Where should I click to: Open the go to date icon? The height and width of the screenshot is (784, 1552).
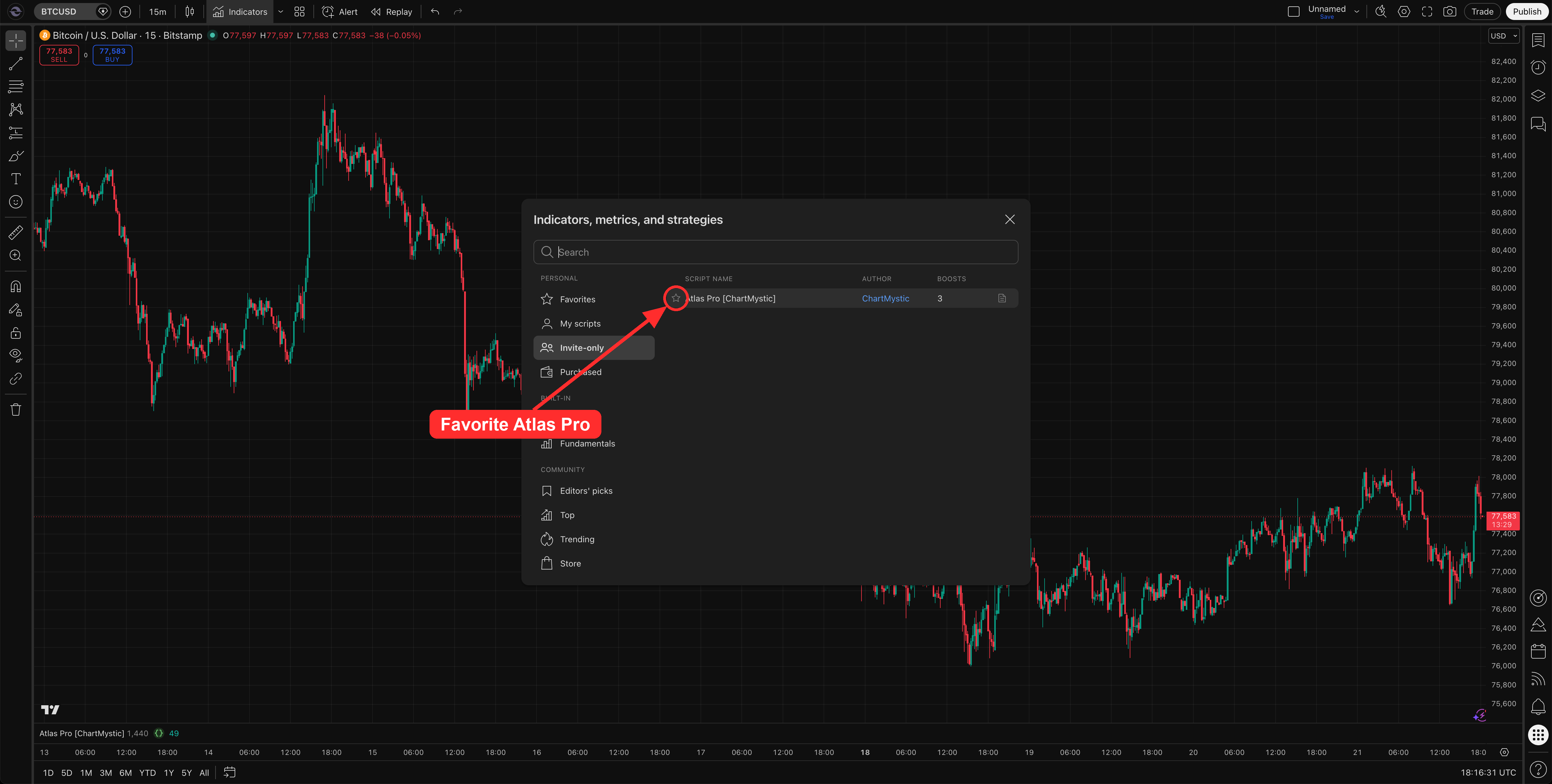tap(229, 772)
